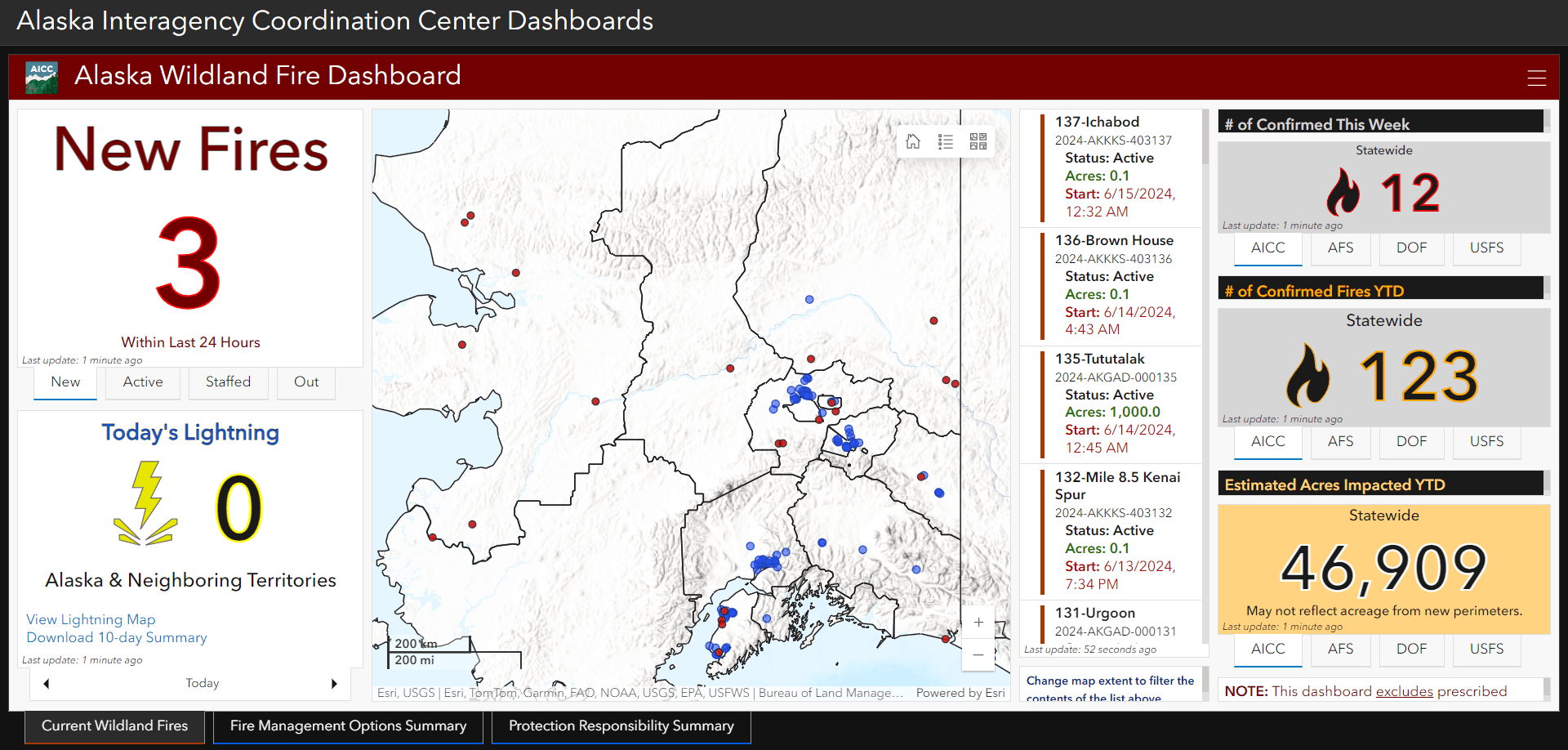This screenshot has width=1568, height=750.
Task: Switch to the Active fires tab
Action: point(143,382)
